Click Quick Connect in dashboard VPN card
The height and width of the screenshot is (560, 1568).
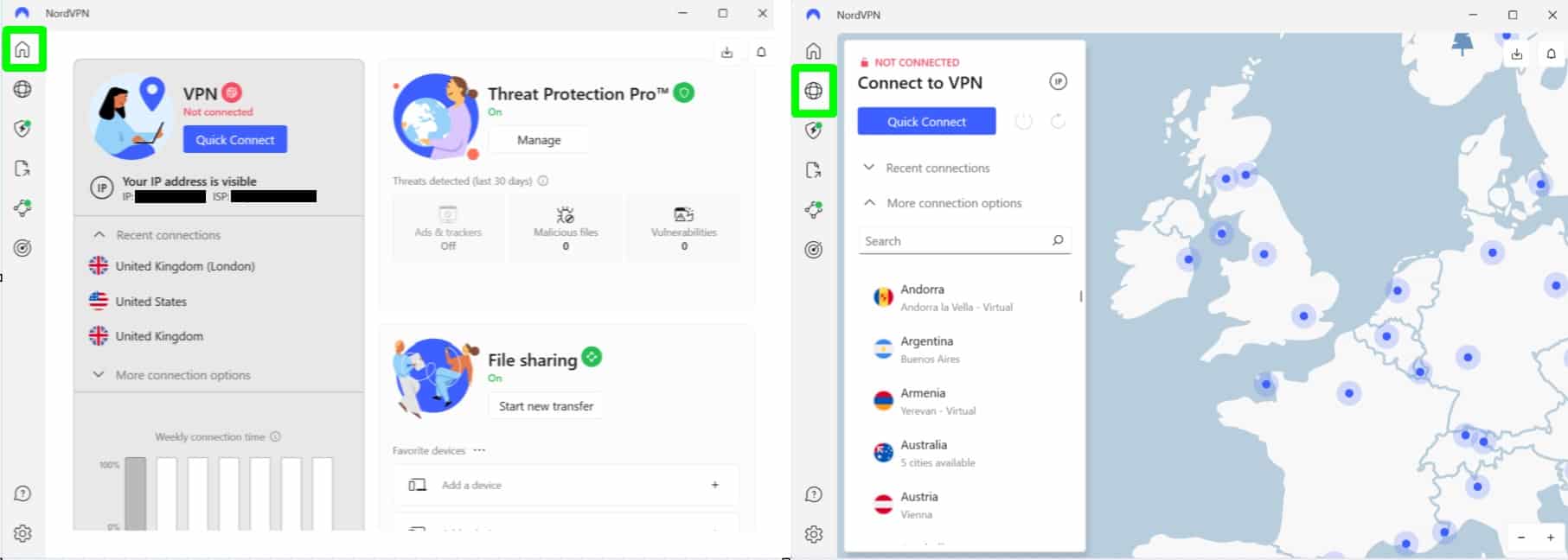pyautogui.click(x=235, y=139)
